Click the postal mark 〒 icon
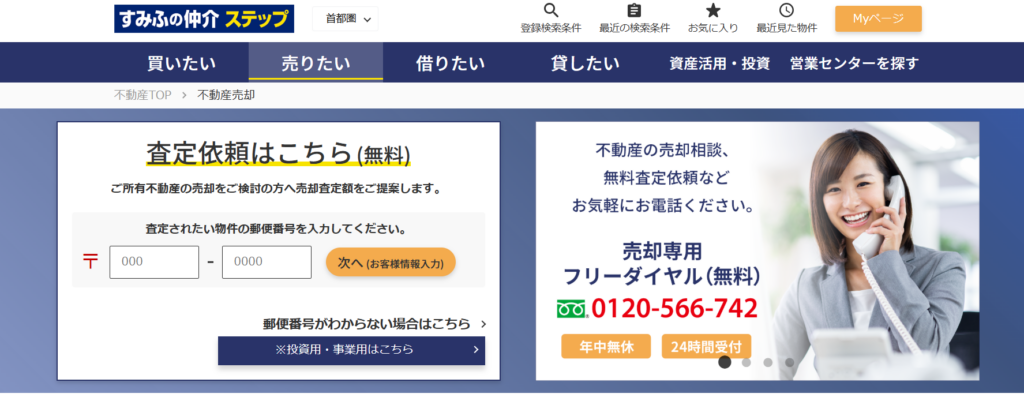Screen dimensions: 1024x401 (89, 262)
